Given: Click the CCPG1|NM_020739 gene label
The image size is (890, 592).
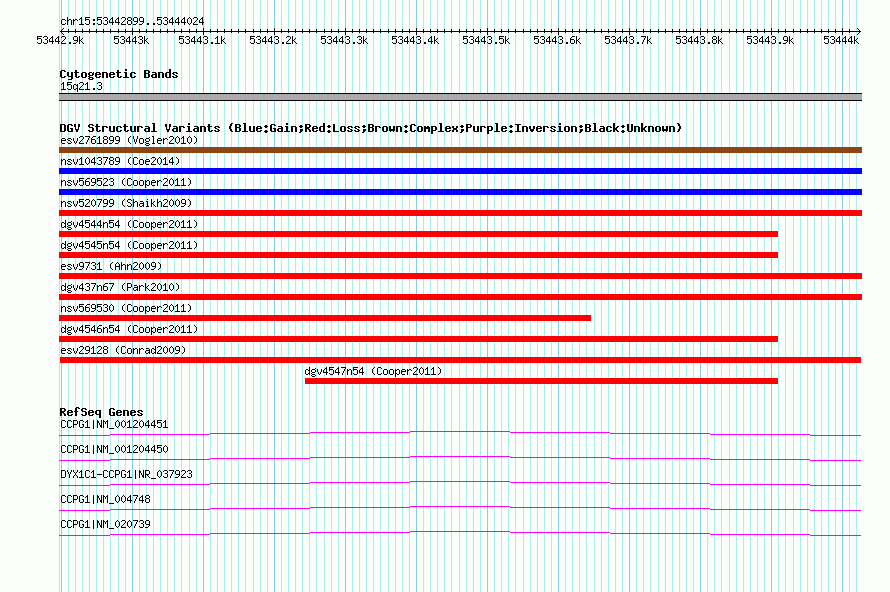Looking at the screenshot, I should (105, 524).
